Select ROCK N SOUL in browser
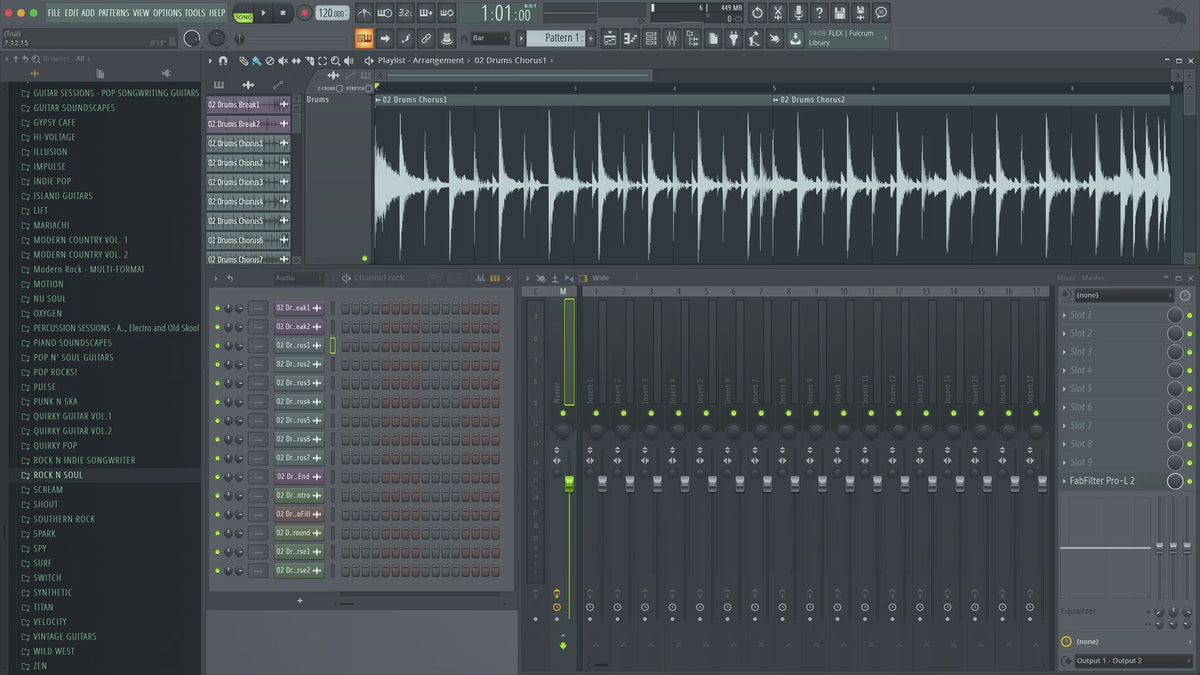 [58, 475]
